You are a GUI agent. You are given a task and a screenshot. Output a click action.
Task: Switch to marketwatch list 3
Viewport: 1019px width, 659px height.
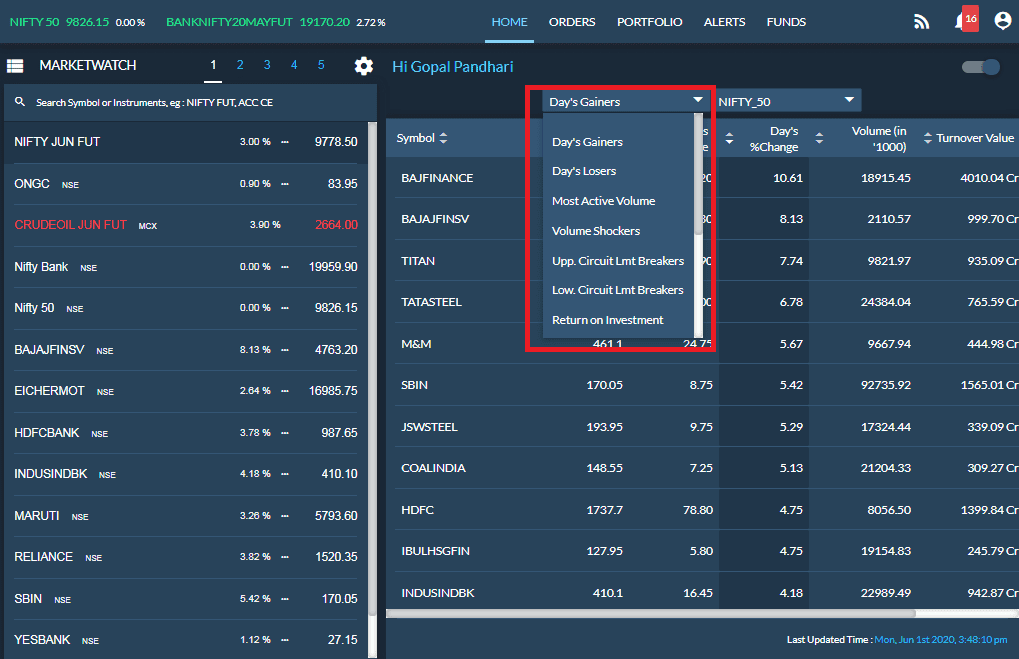267,65
